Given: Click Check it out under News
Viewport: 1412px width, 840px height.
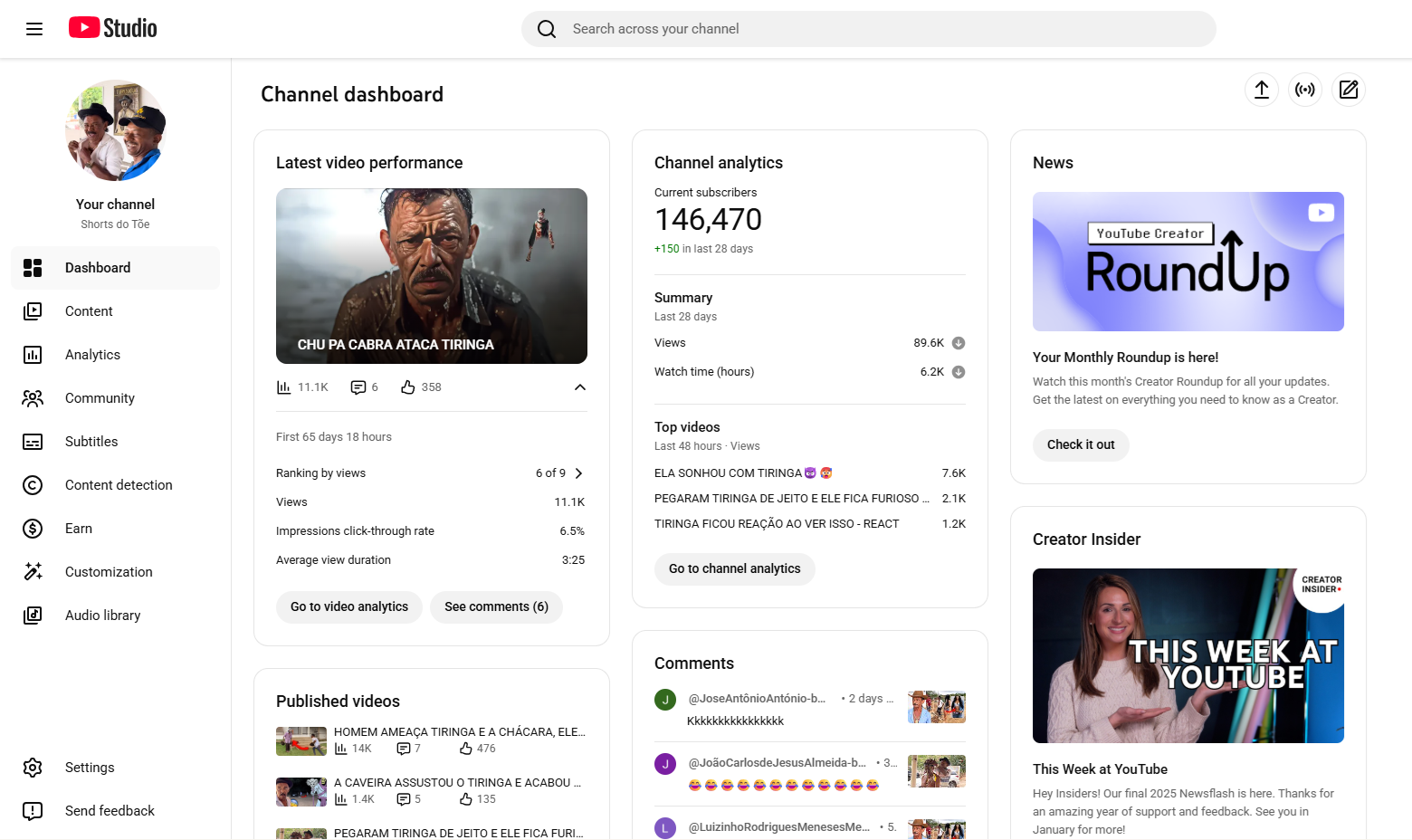Looking at the screenshot, I should pyautogui.click(x=1081, y=444).
